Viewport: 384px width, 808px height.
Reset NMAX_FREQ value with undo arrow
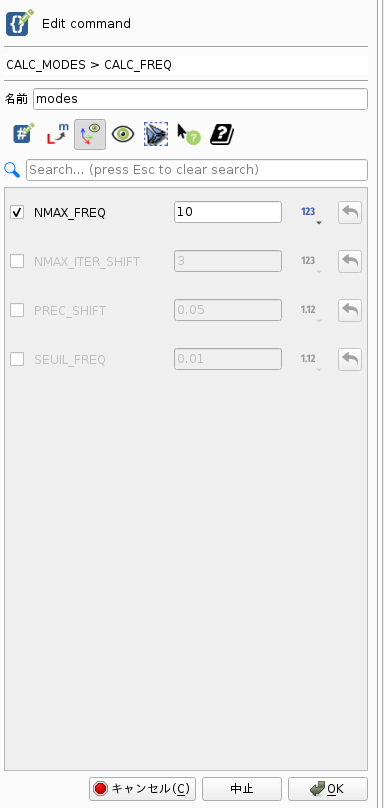pos(350,212)
